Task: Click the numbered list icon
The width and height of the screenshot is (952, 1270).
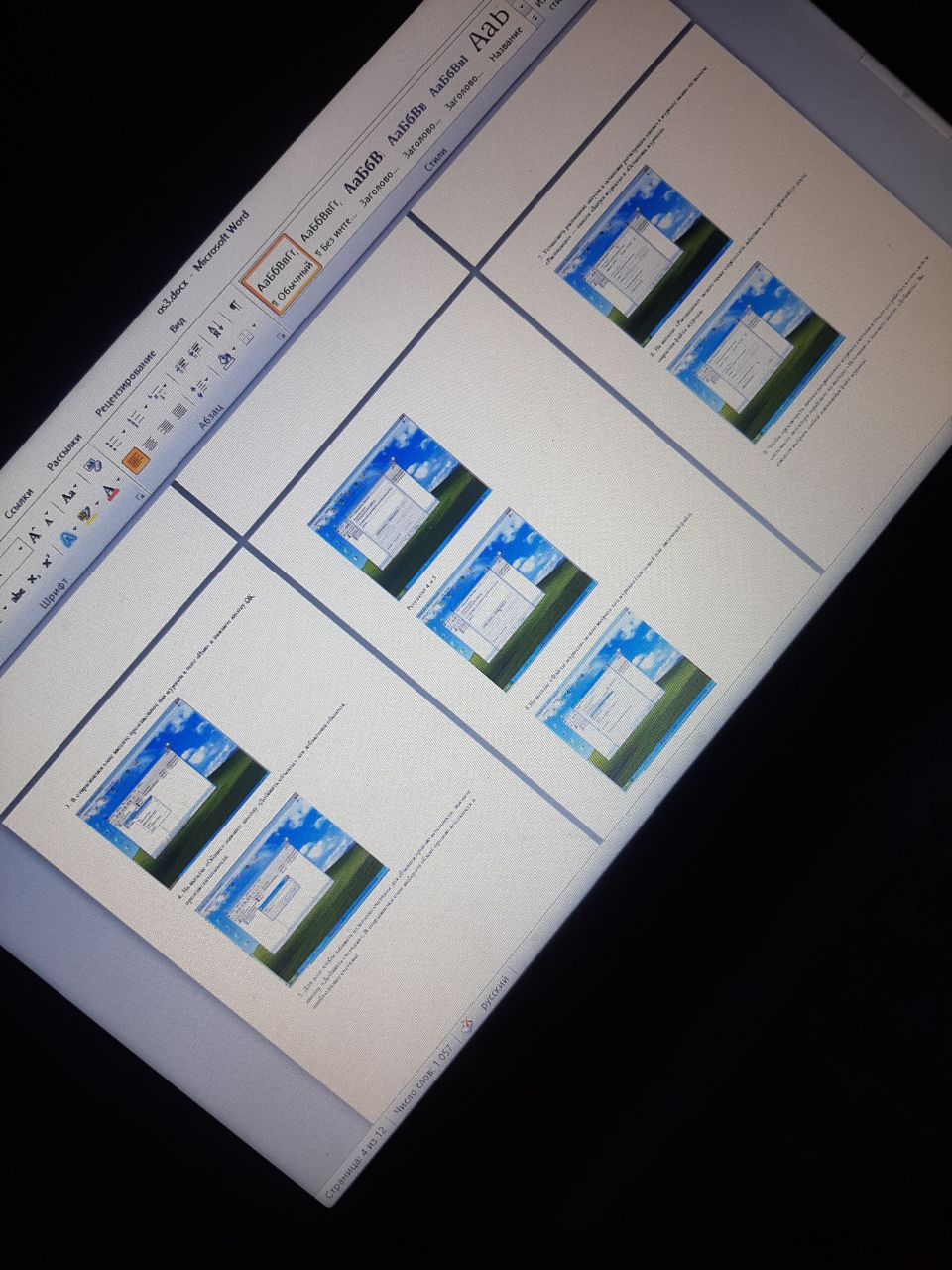Action: point(136,419)
